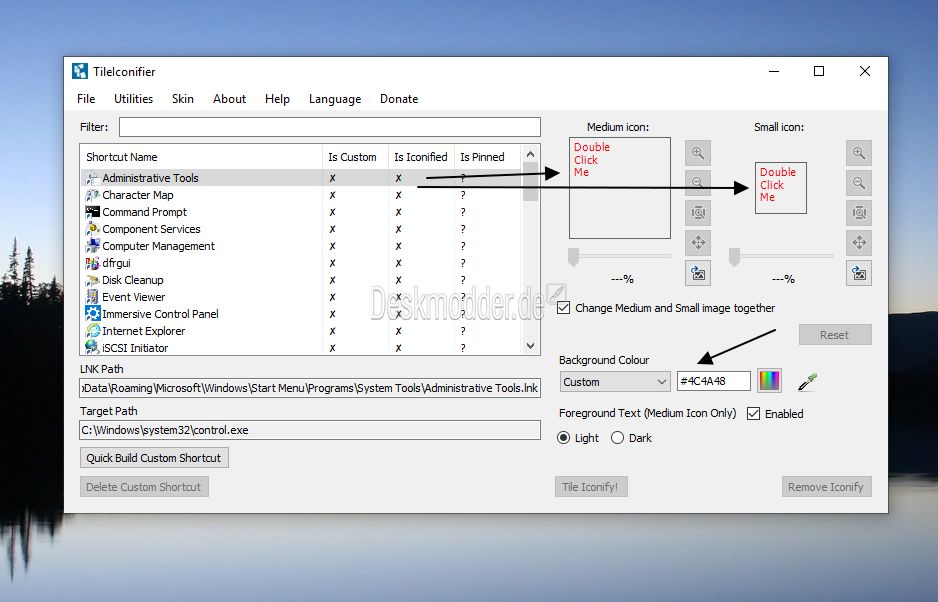Select the Character Map row

click(302, 195)
